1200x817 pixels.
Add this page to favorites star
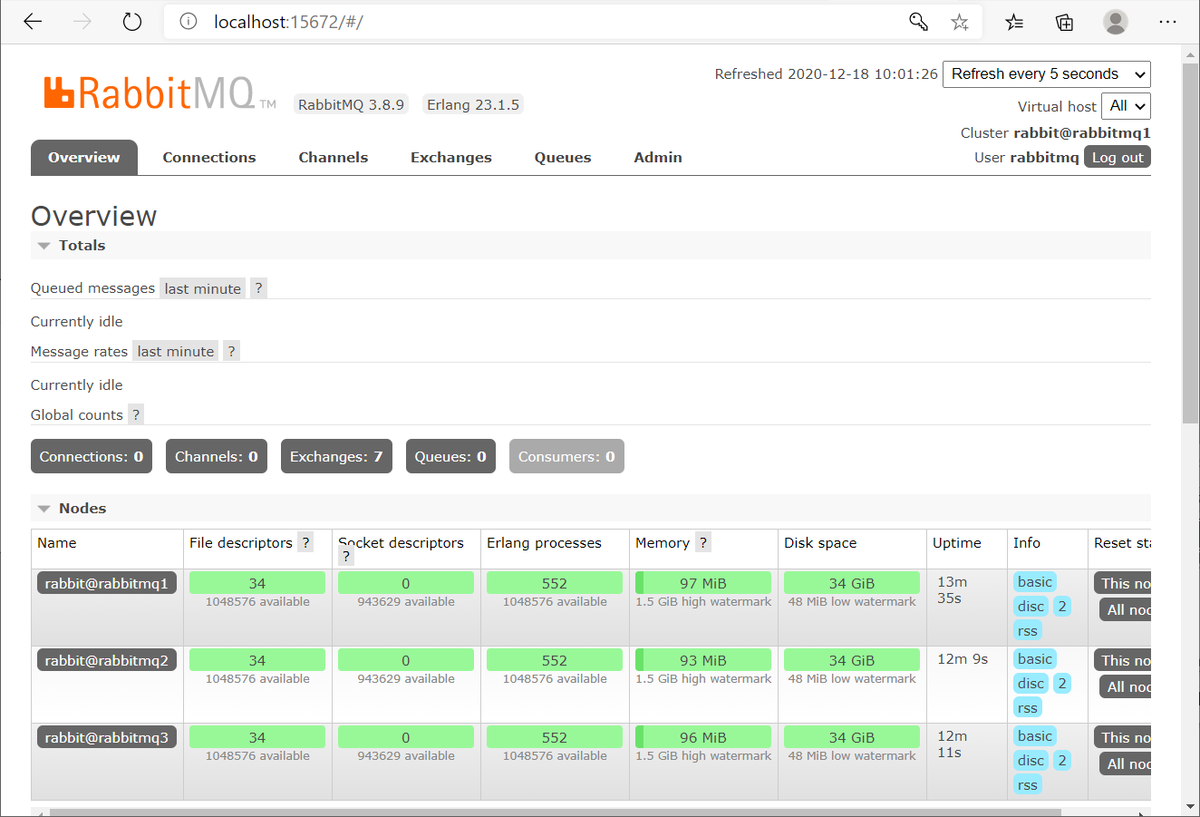tap(959, 22)
